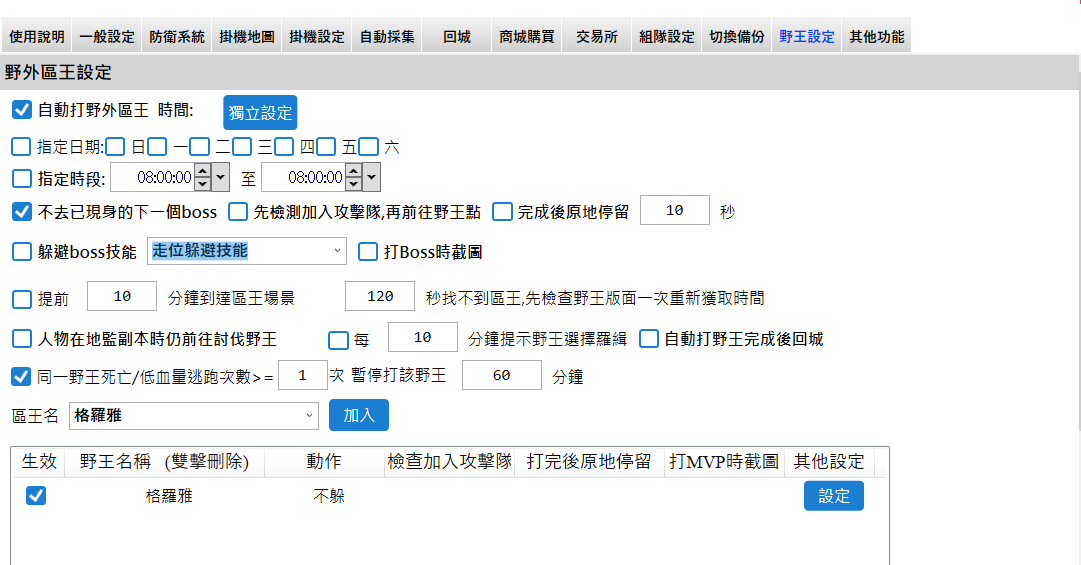Toggle 躲避boss技能 checkbox
This screenshot has width=1081, height=565.
[x=21, y=251]
